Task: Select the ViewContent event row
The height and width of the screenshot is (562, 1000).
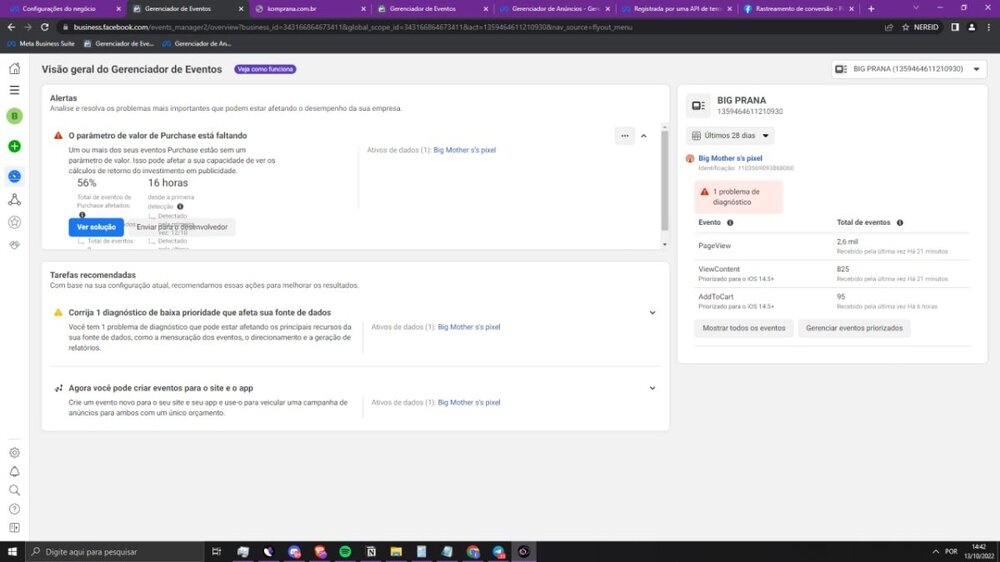Action: click(x=832, y=274)
